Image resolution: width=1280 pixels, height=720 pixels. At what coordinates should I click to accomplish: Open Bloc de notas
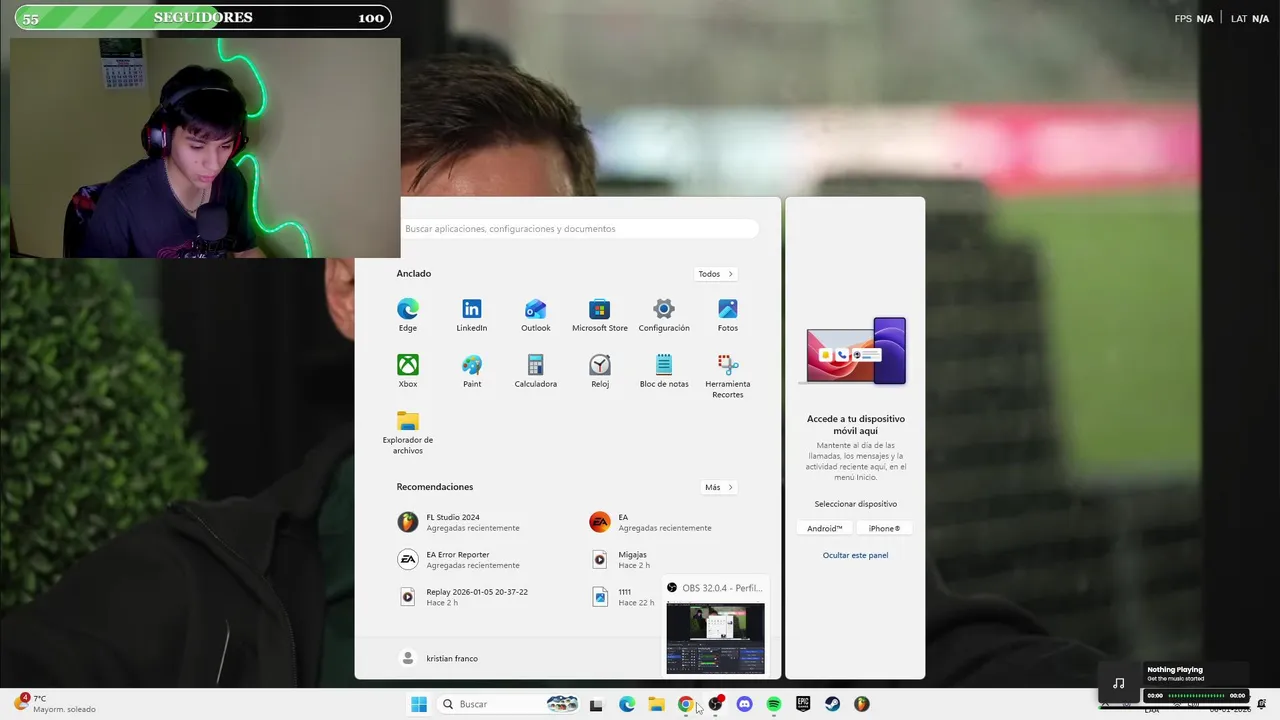pos(664,371)
